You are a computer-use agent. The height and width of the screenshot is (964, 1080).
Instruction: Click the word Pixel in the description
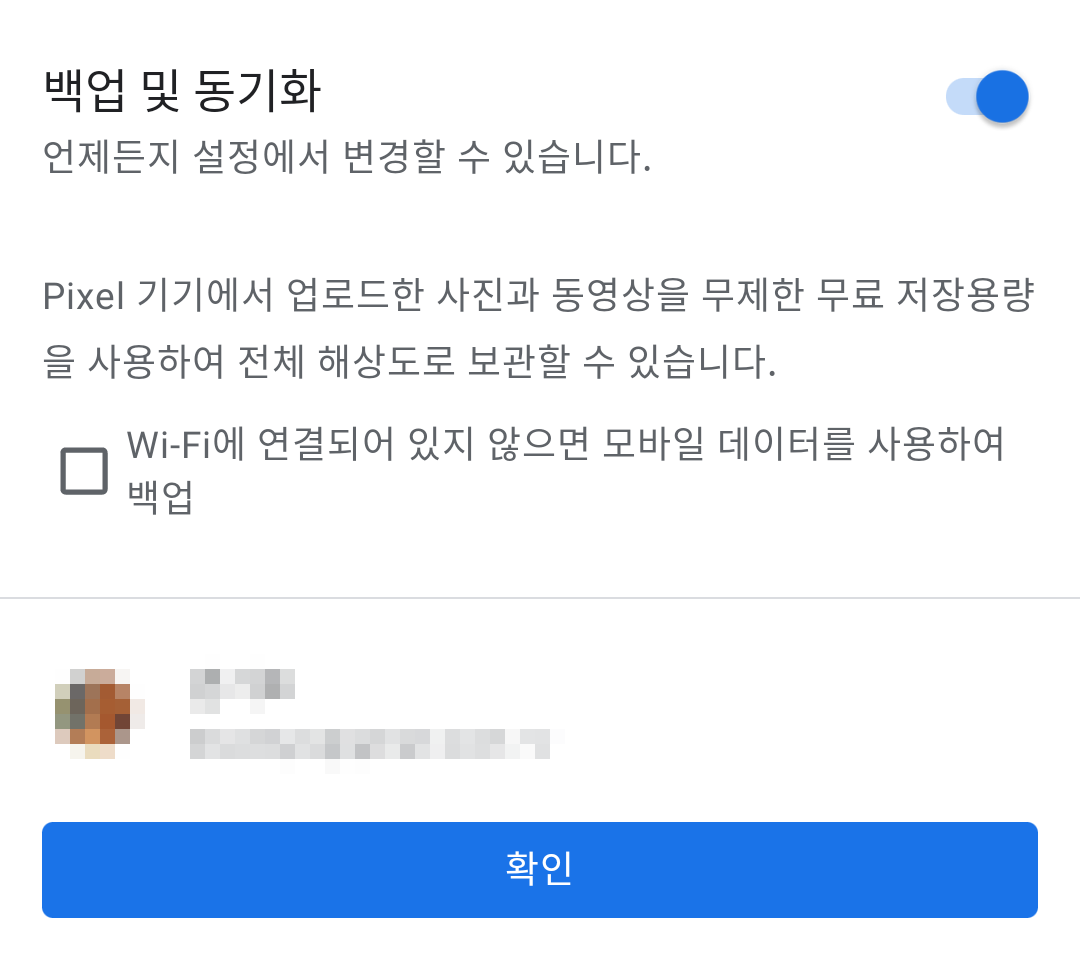tap(83, 296)
